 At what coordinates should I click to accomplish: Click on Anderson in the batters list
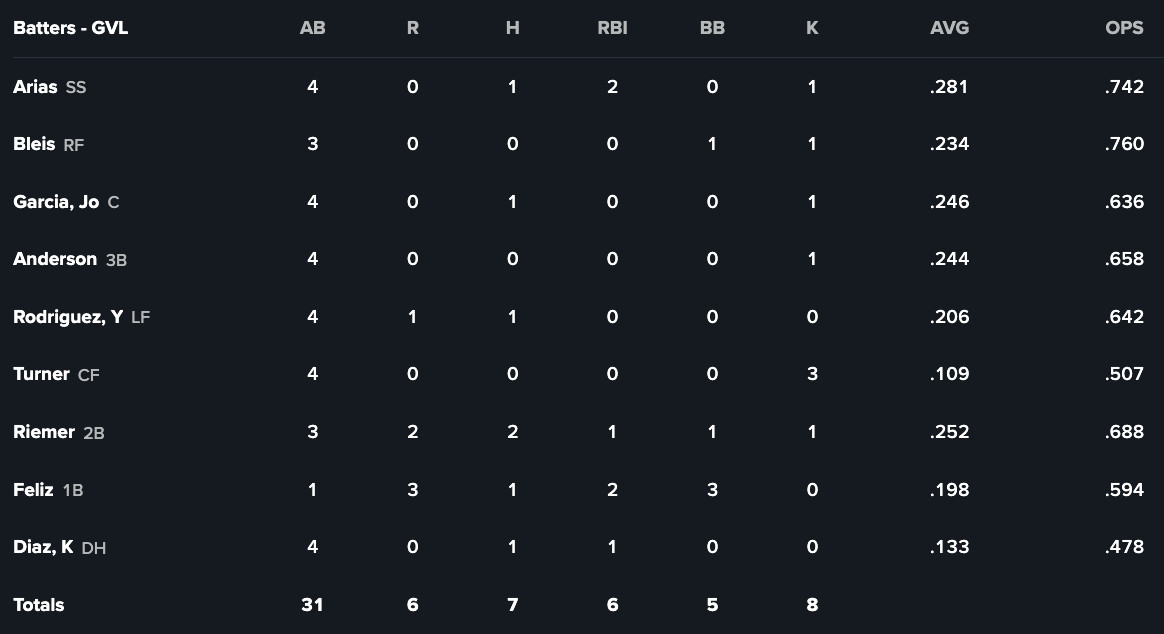(55, 259)
